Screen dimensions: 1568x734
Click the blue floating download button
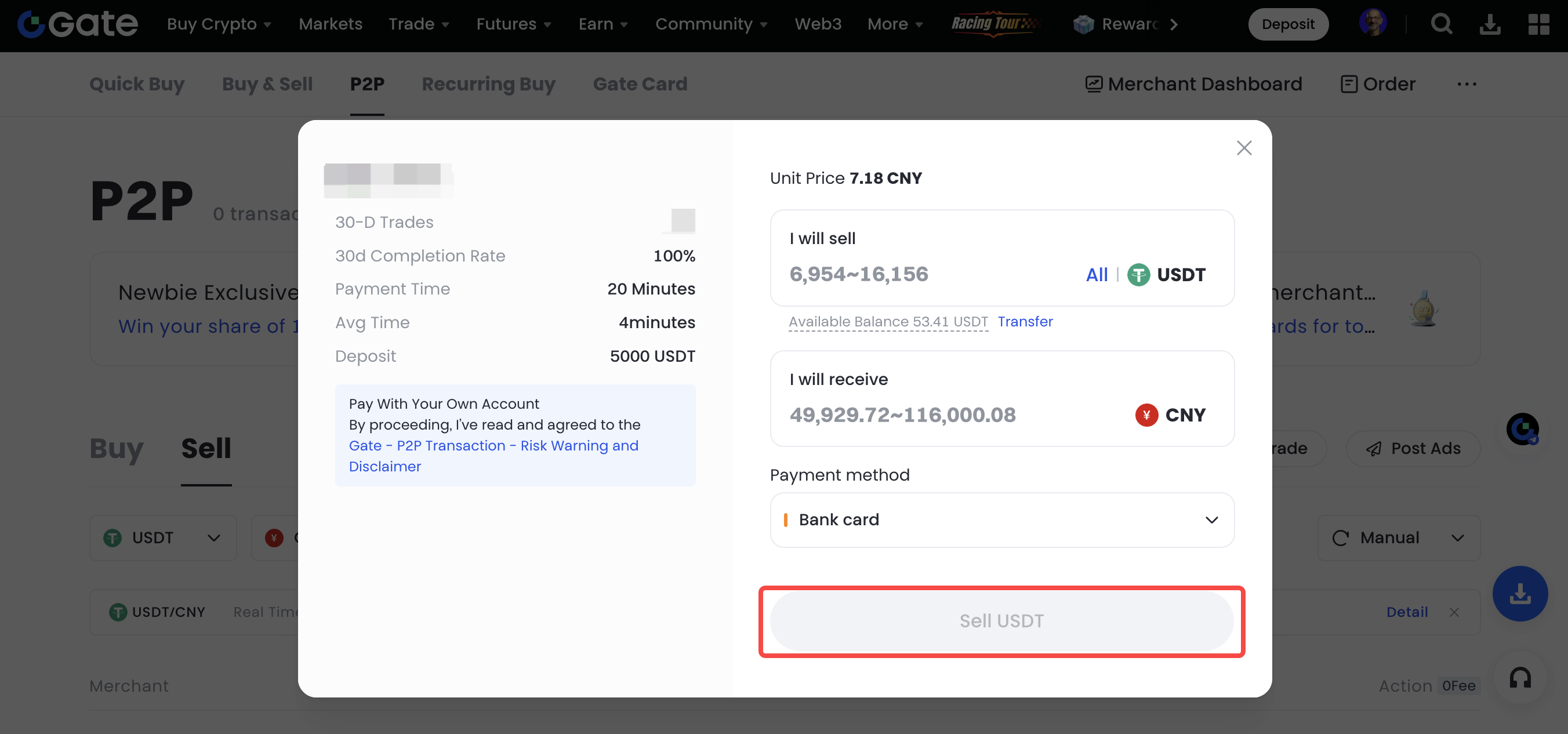pyautogui.click(x=1520, y=594)
